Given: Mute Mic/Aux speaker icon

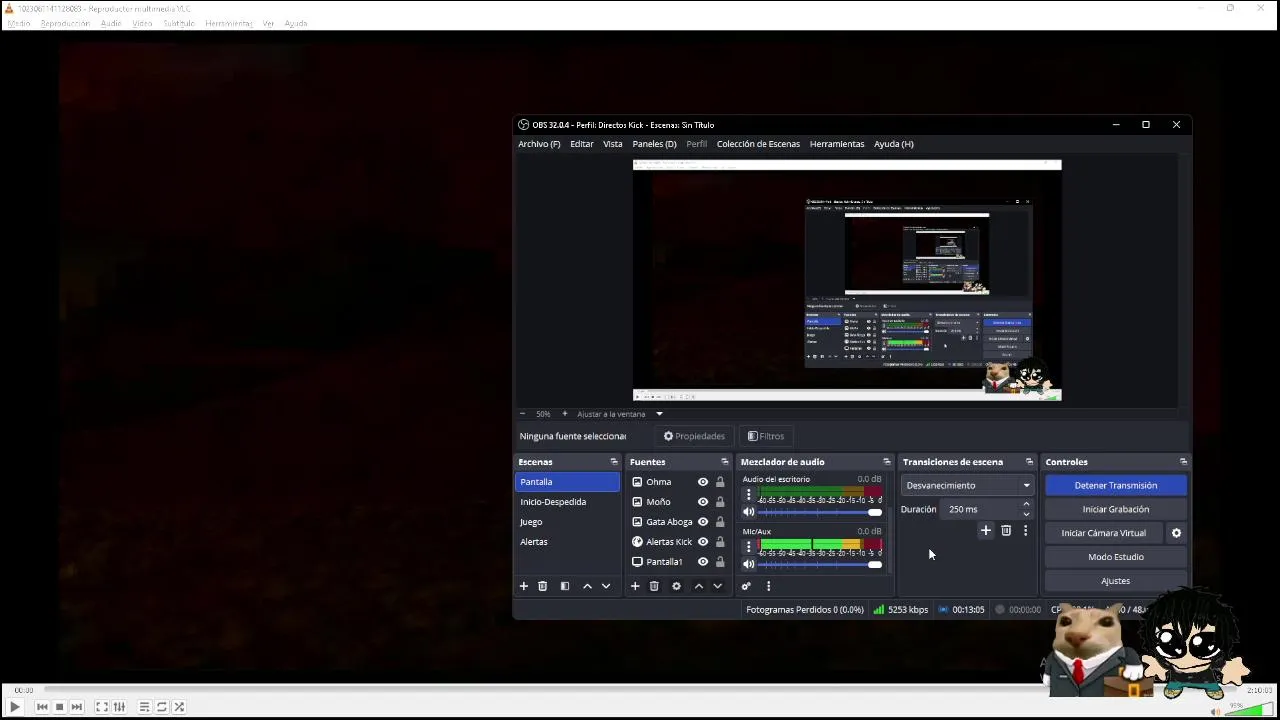Looking at the screenshot, I should point(748,564).
